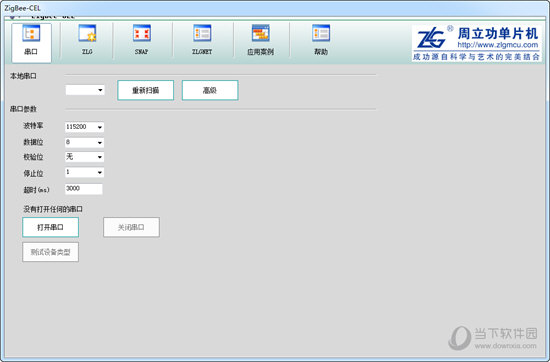This screenshot has width=550, height=362.
Task: Click the 测试设备类型 test device type button
Action: coord(51,252)
